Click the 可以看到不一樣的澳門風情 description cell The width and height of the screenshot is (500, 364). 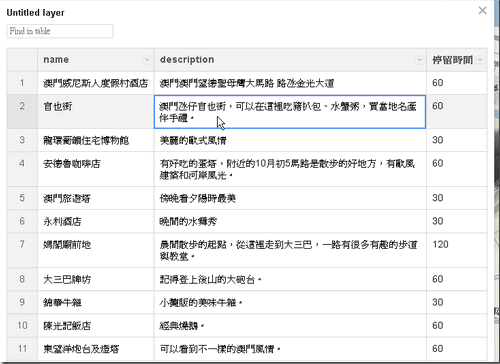tap(290, 349)
